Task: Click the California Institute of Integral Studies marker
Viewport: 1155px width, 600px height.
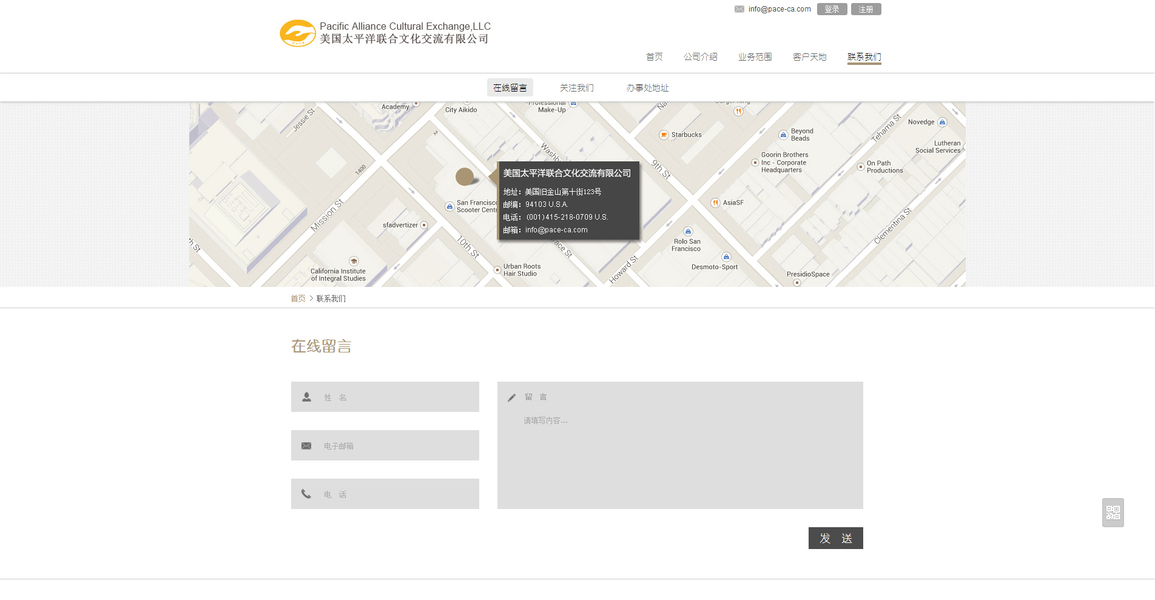Action: (354, 261)
